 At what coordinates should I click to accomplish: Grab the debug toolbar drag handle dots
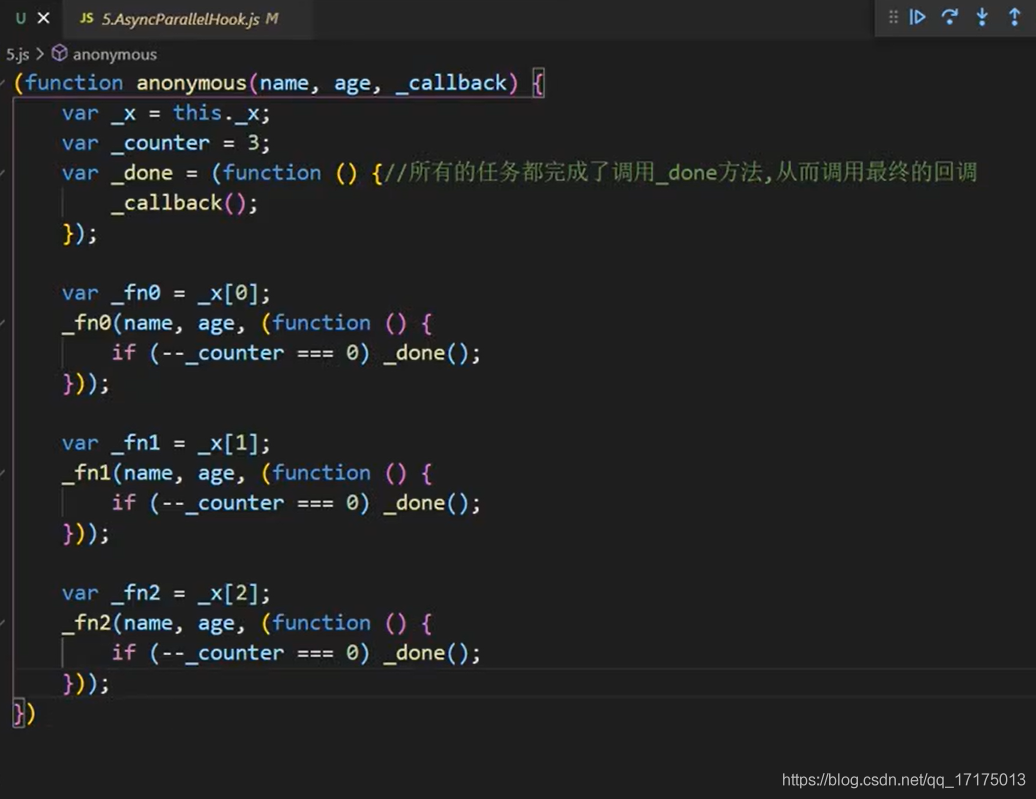[892, 17]
